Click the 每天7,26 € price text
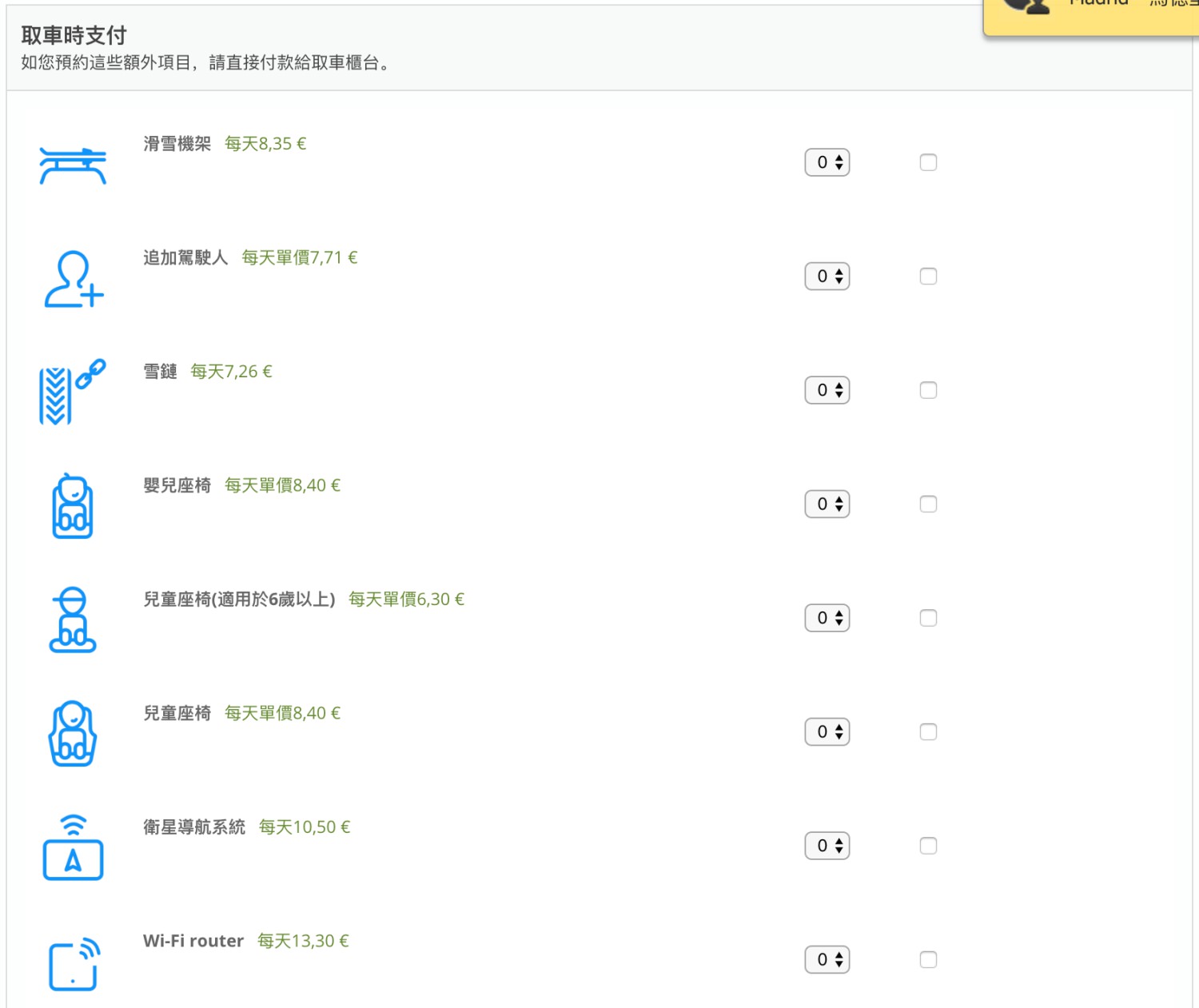The image size is (1199, 1008). (231, 372)
